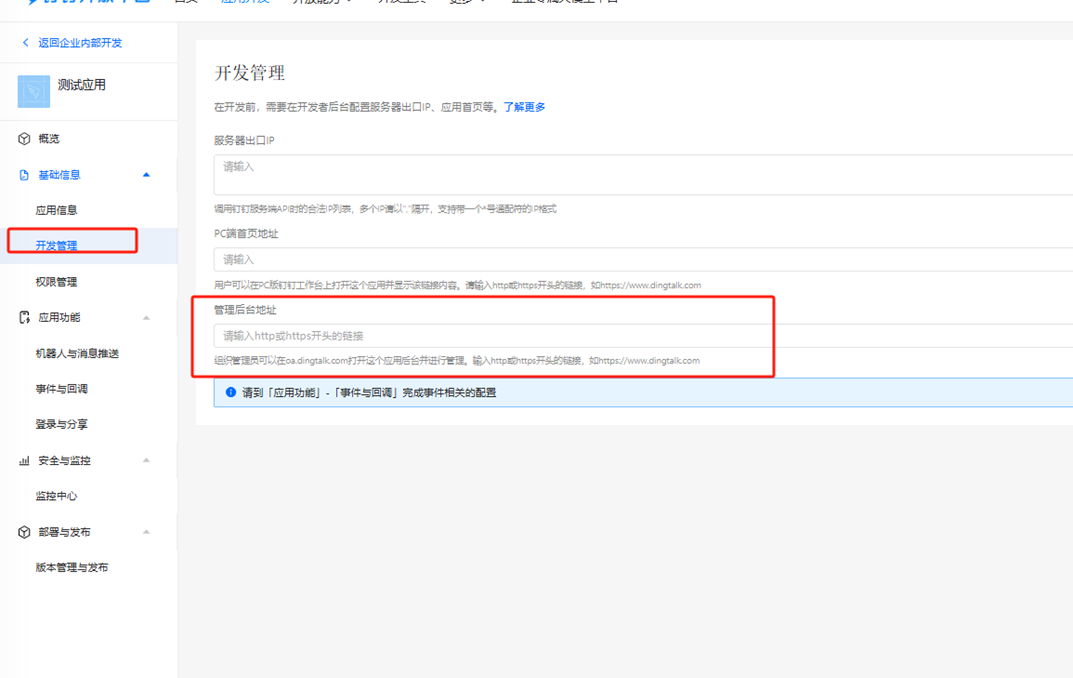Select 权限管理 menu item

click(x=56, y=282)
